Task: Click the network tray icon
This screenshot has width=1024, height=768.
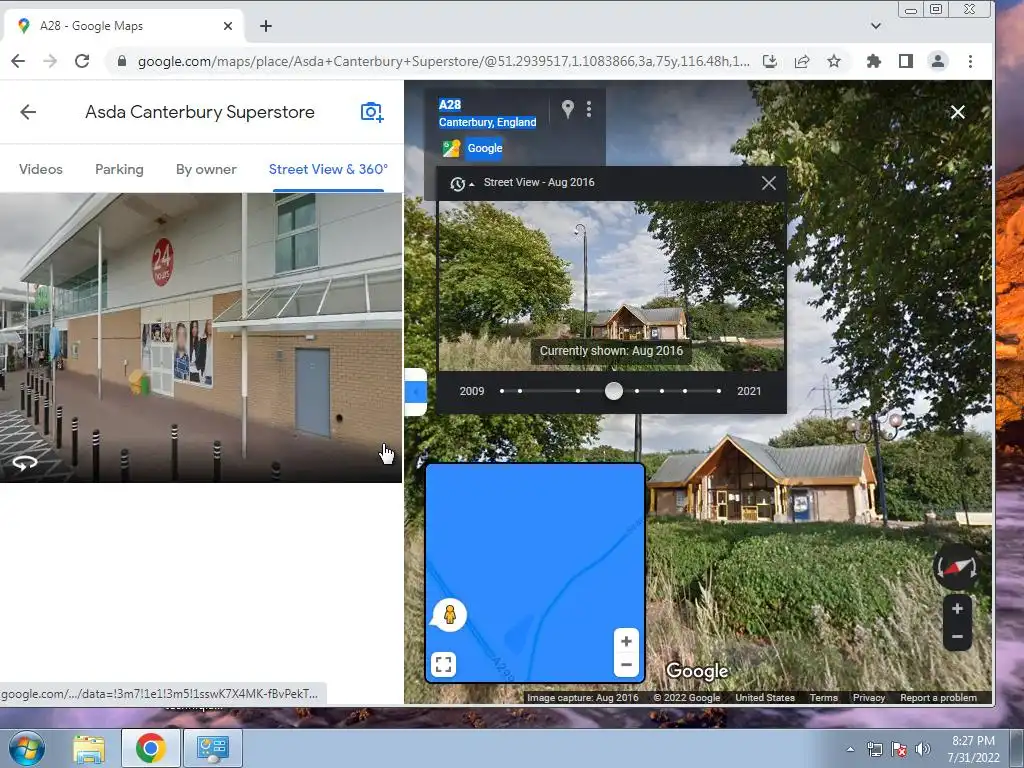Action: point(874,749)
